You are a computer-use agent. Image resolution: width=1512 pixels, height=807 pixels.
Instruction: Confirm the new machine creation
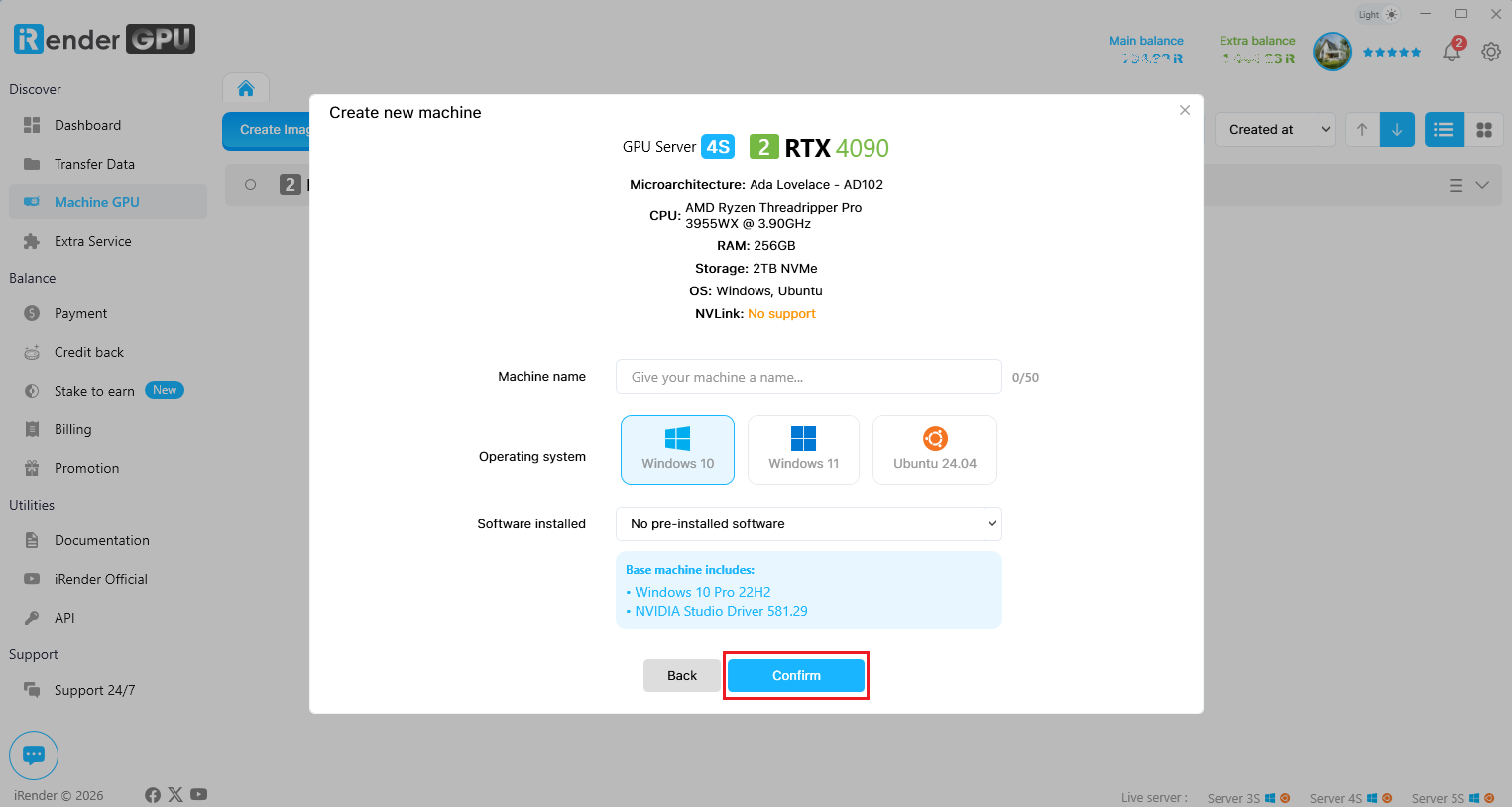click(796, 676)
